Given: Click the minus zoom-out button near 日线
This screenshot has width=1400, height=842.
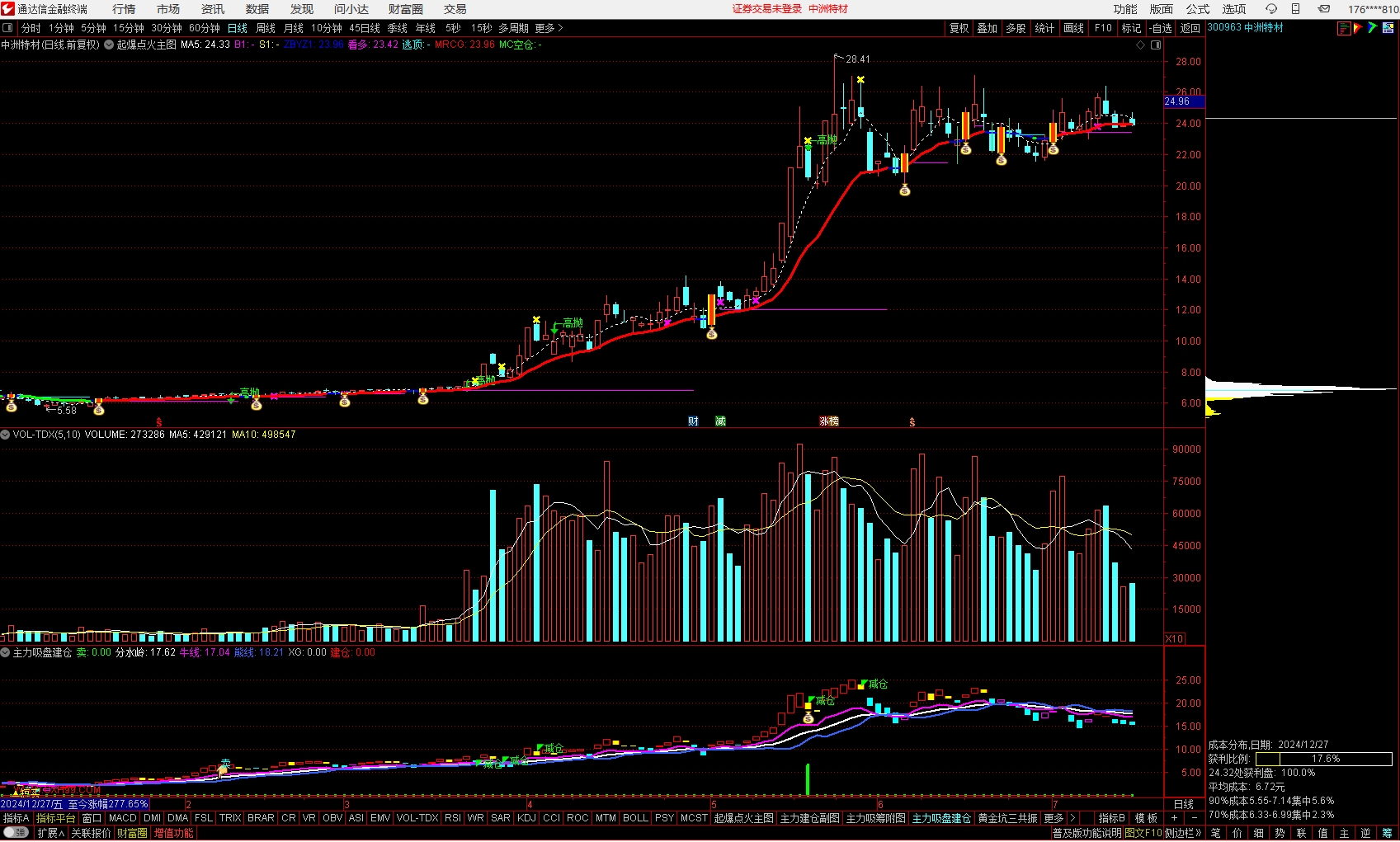Looking at the screenshot, I should [x=1194, y=818].
